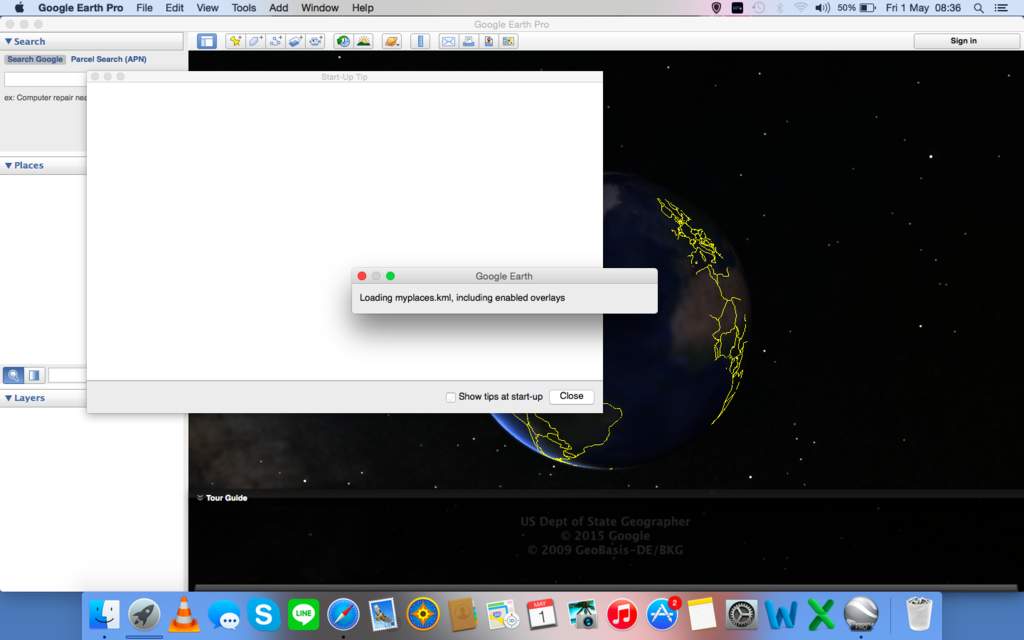Click the Add Polygon toolbar icon
This screenshot has height=640, width=1024.
click(x=255, y=41)
